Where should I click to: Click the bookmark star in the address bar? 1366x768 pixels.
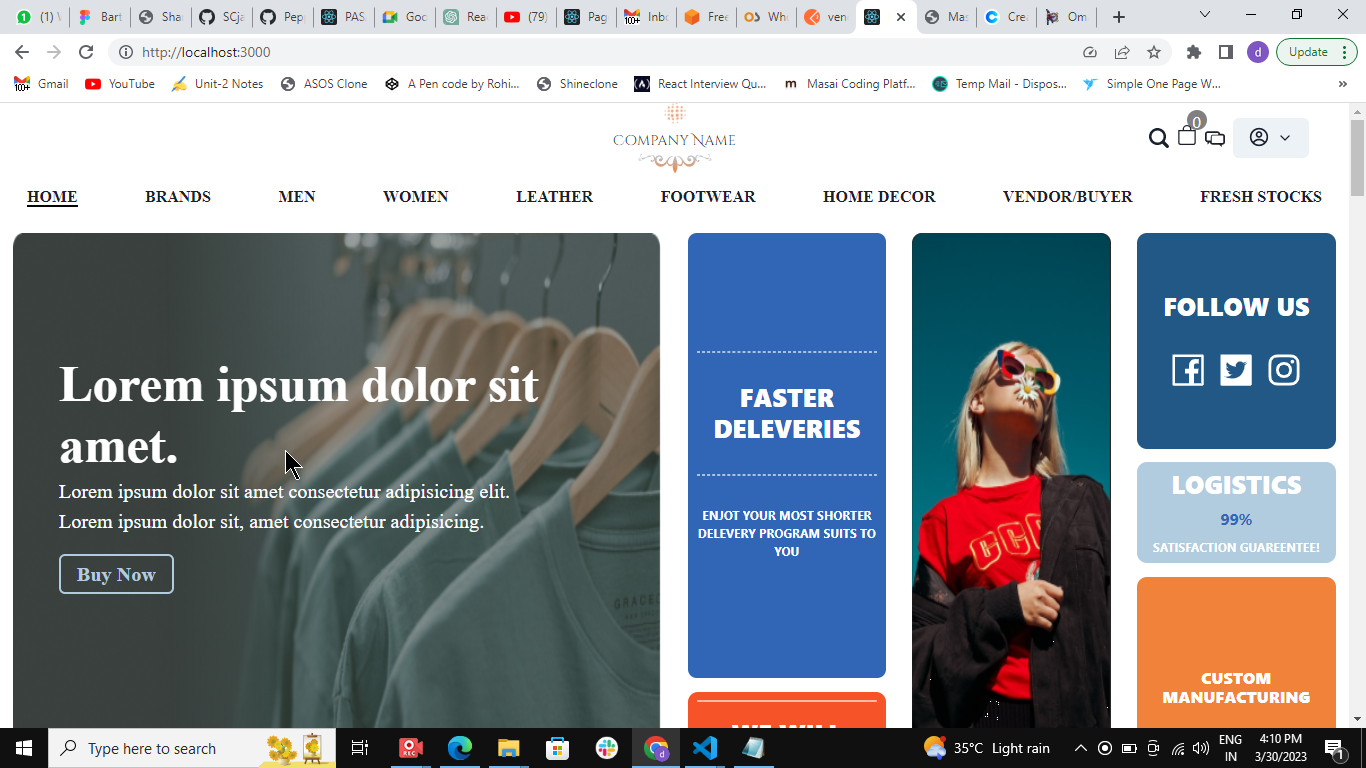tap(1155, 51)
